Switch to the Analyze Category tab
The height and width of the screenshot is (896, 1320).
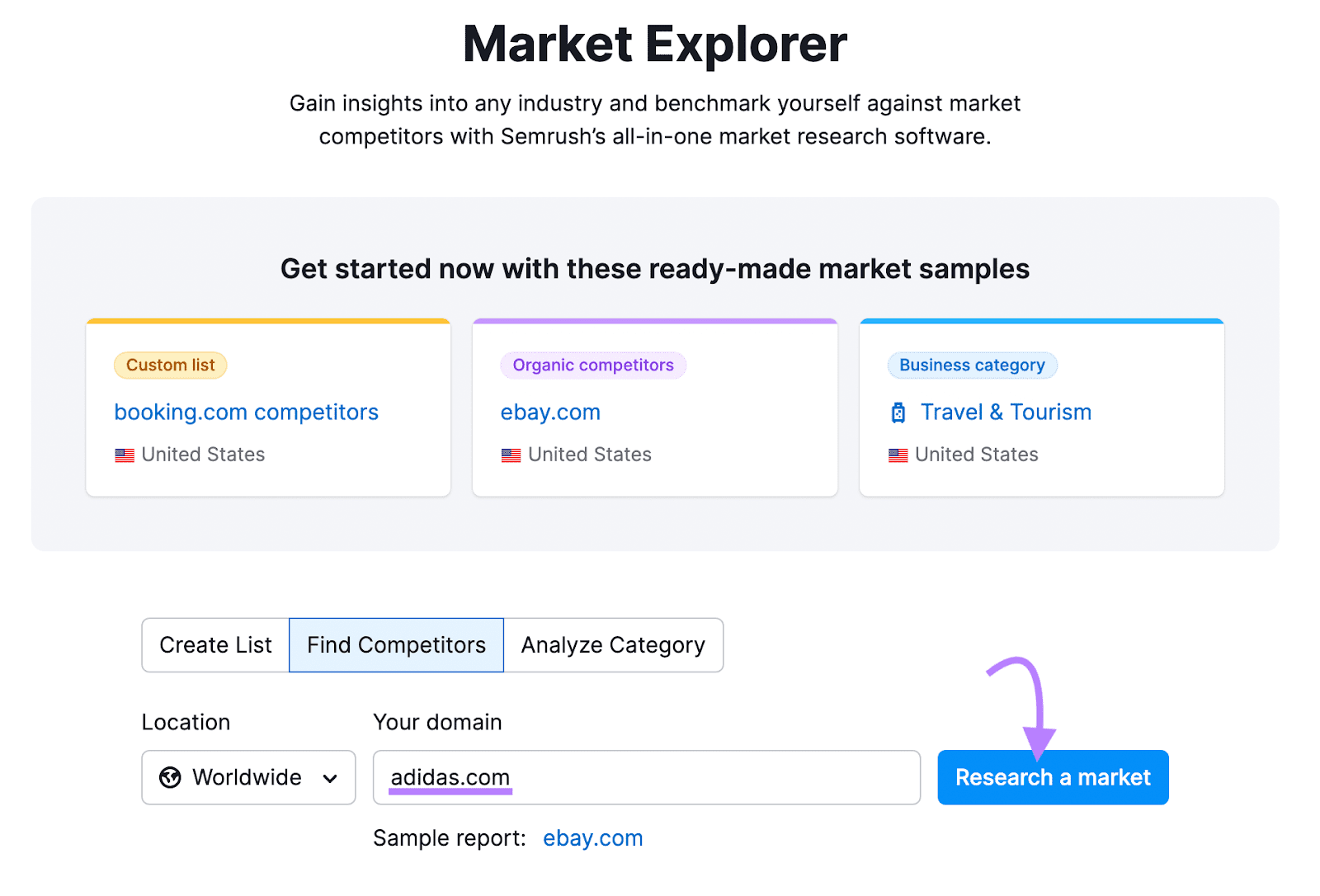614,645
